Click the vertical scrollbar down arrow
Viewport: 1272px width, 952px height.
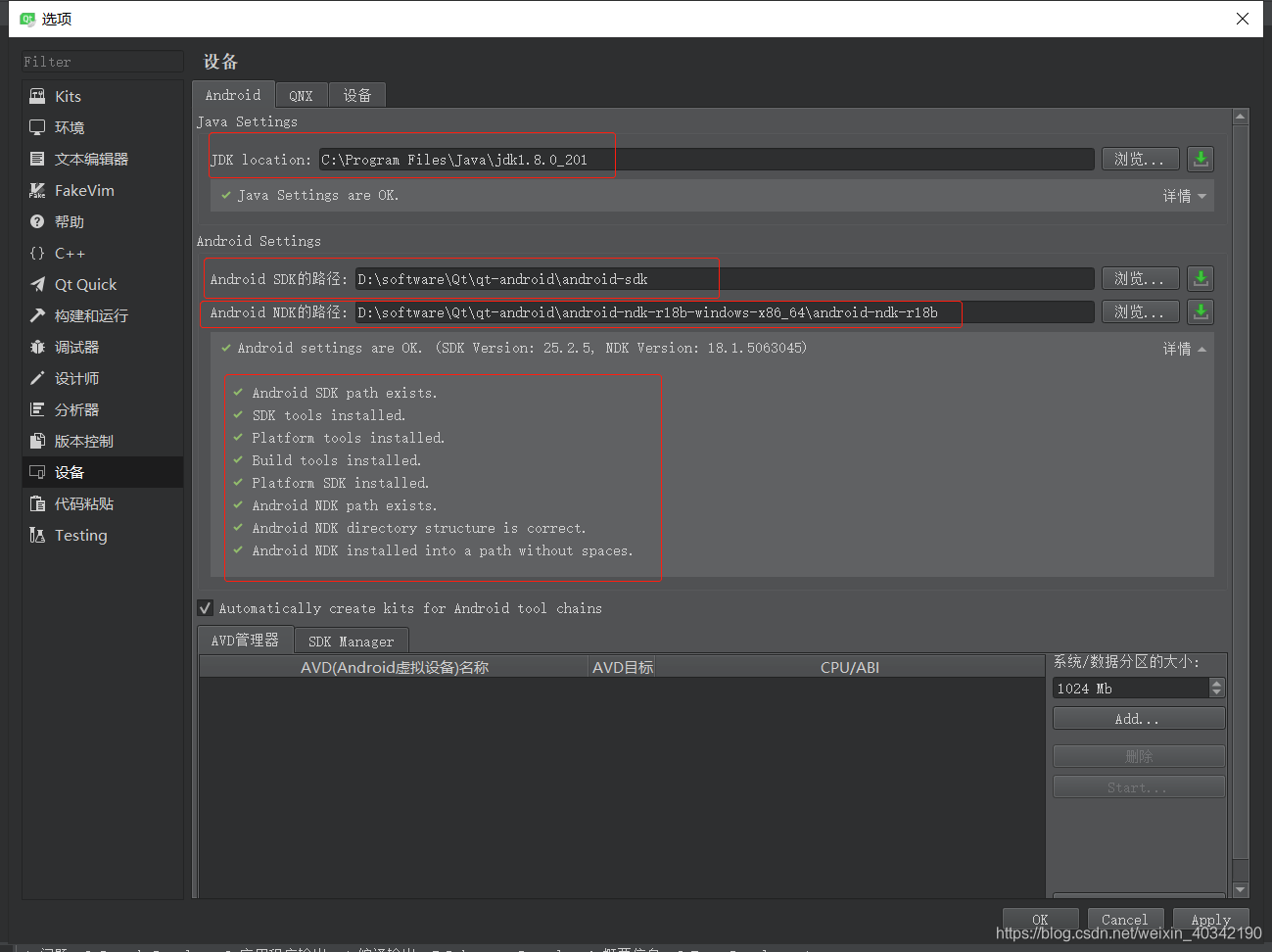coord(1241,890)
